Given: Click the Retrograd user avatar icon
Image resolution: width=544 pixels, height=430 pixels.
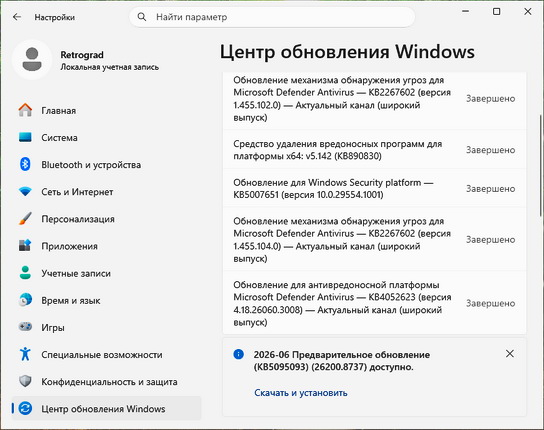Looking at the screenshot, I should click(x=32, y=59).
